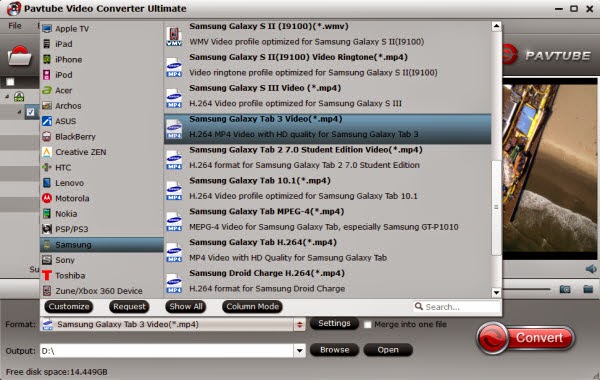Select the Nokia device category
The width and height of the screenshot is (600, 380).
[x=102, y=214]
